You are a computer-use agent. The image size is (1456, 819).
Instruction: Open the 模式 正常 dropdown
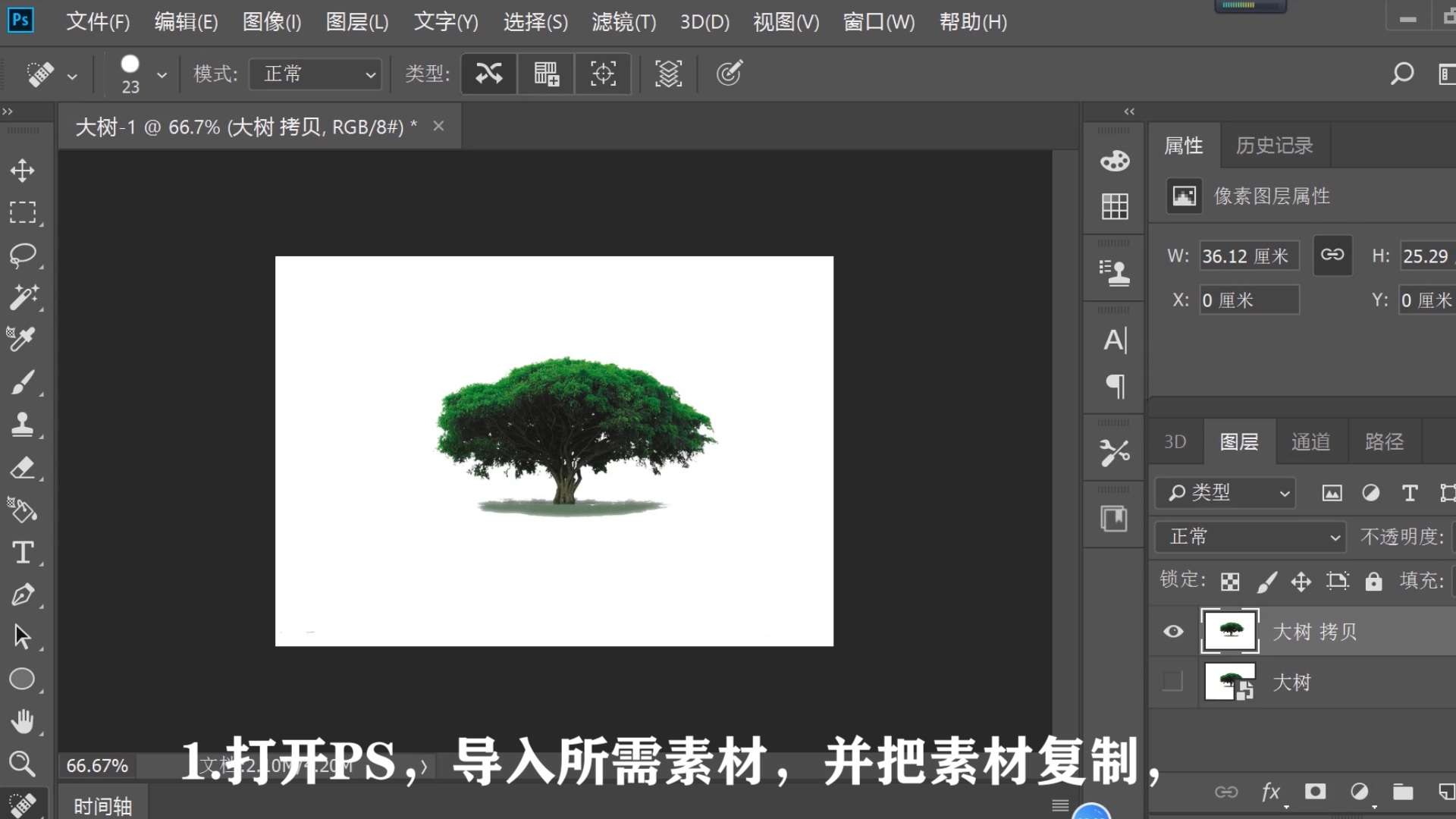pyautogui.click(x=315, y=74)
